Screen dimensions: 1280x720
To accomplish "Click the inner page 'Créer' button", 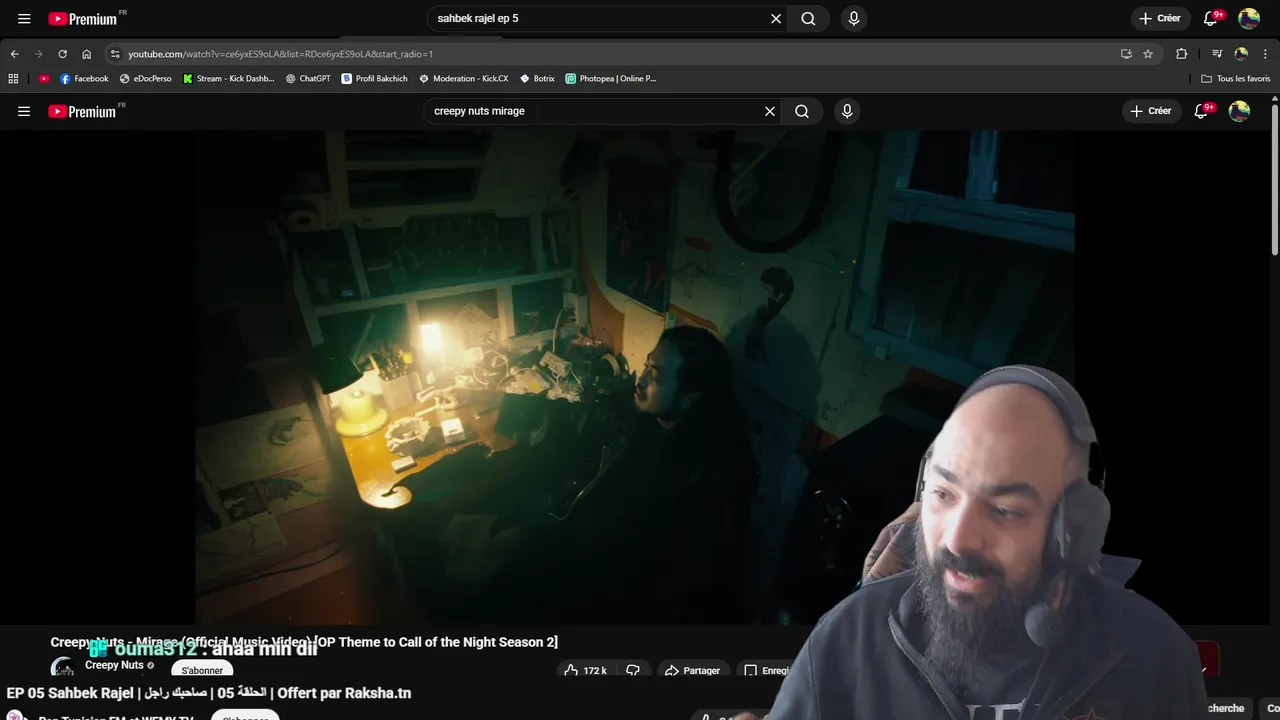I will 1150,111.
